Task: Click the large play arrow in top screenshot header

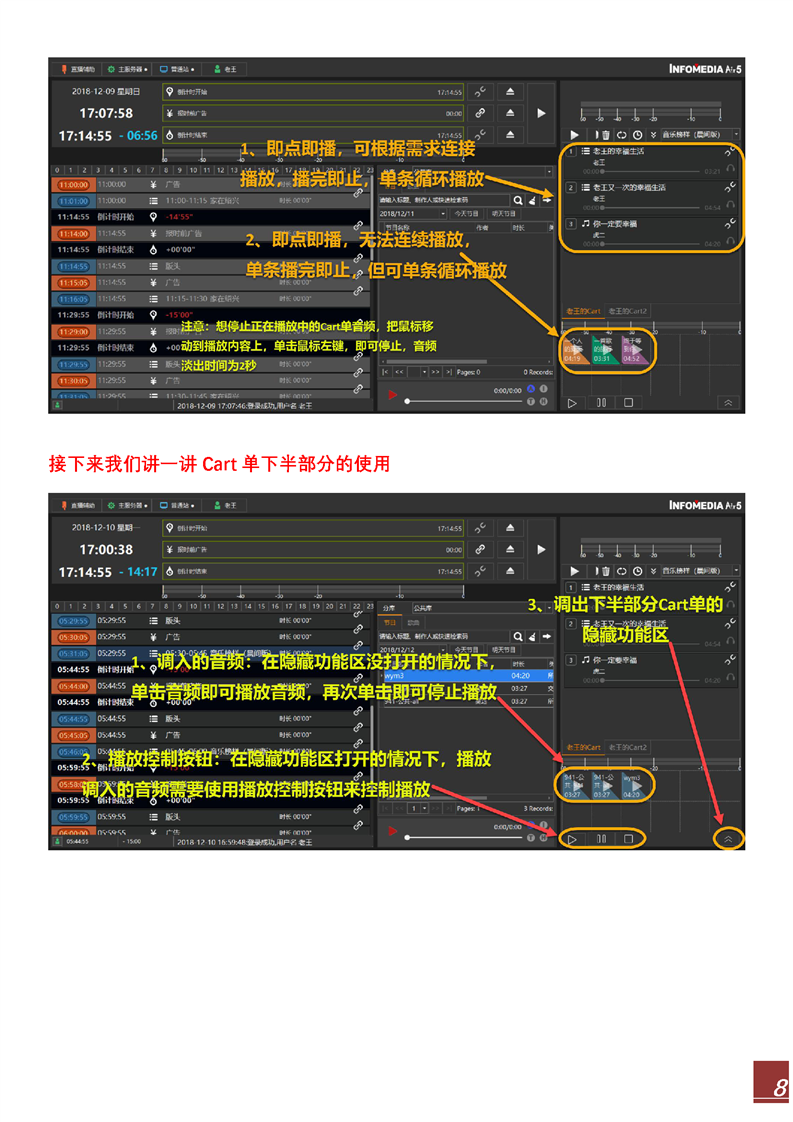Action: tap(541, 113)
